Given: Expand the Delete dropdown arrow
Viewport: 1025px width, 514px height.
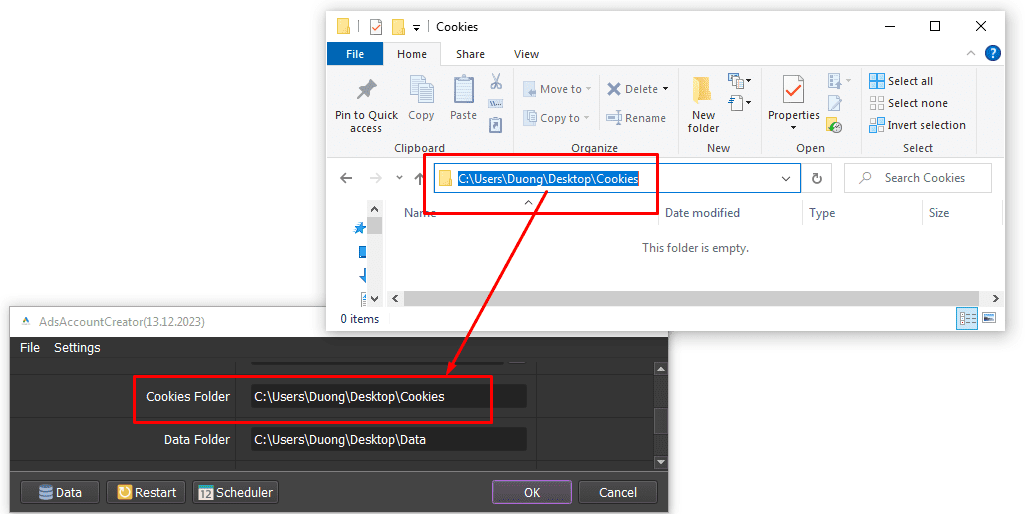Looking at the screenshot, I should (665, 89).
